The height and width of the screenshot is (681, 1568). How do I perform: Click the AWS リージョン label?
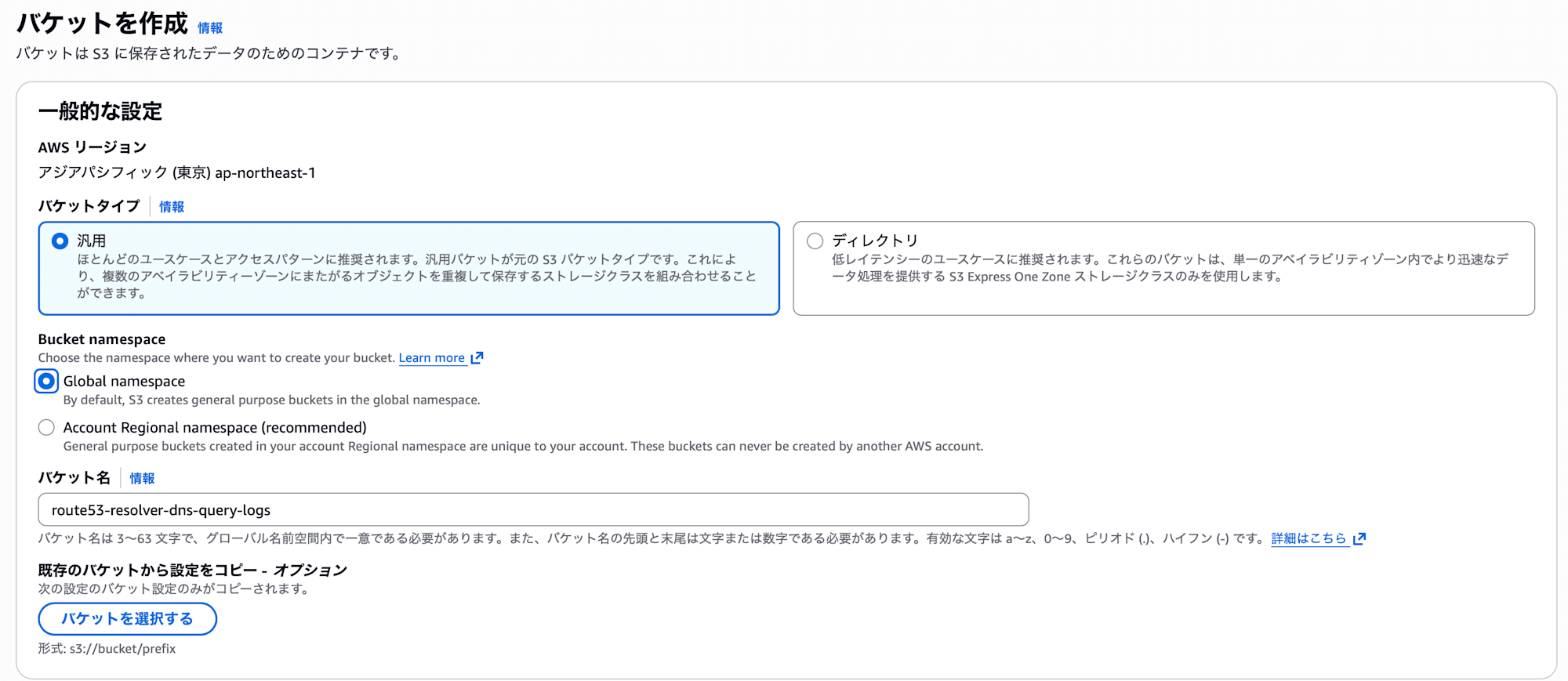93,147
